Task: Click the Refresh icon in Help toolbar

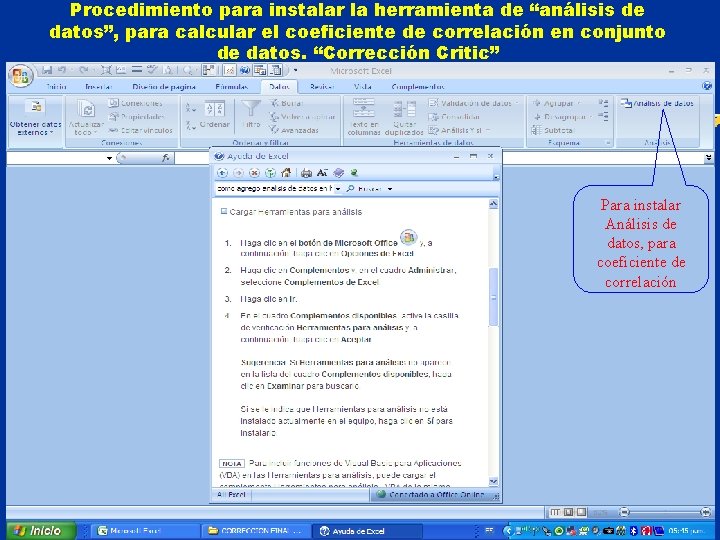Action: pos(270,173)
